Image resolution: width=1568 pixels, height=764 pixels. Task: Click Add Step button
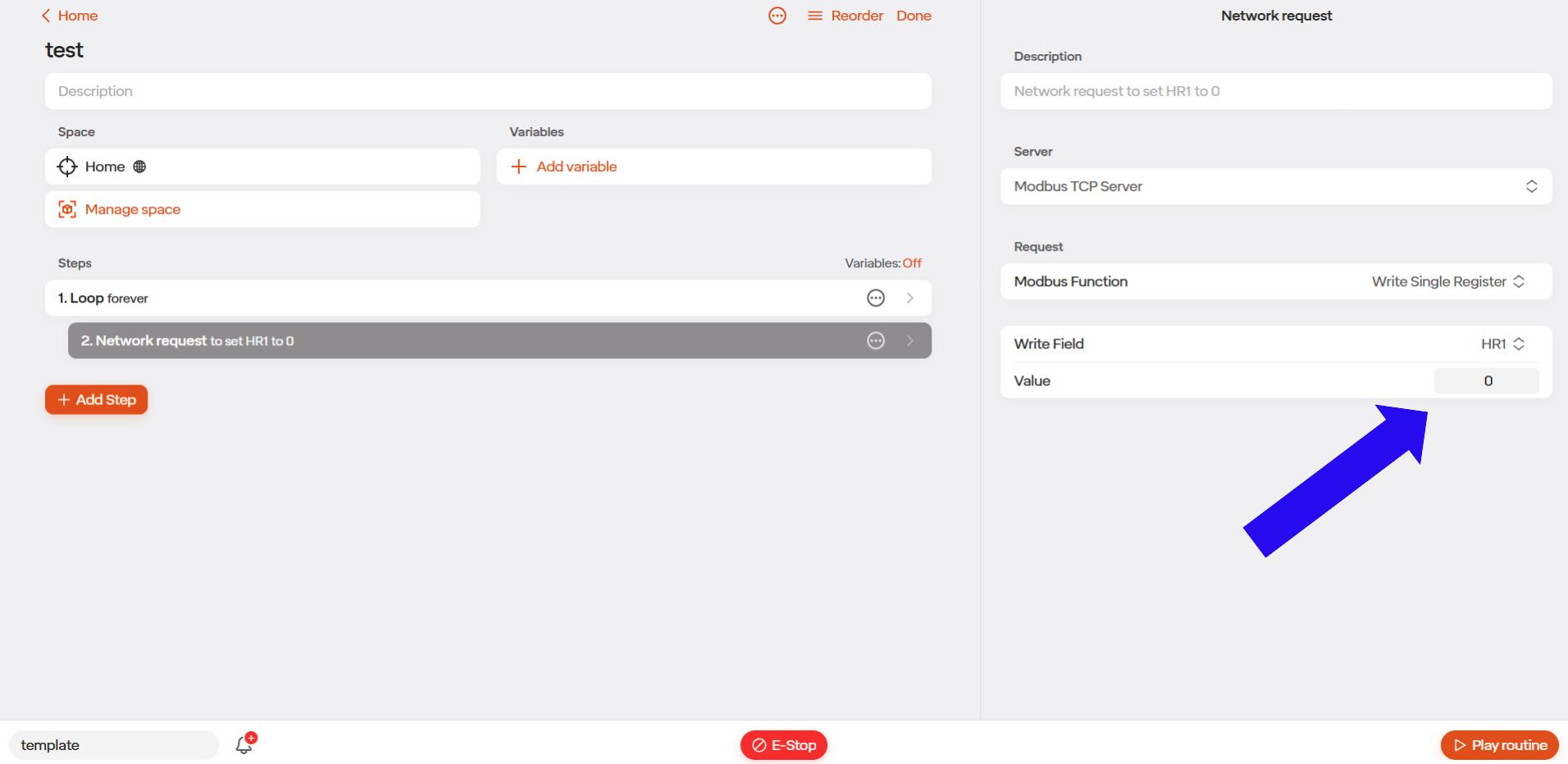tap(96, 399)
